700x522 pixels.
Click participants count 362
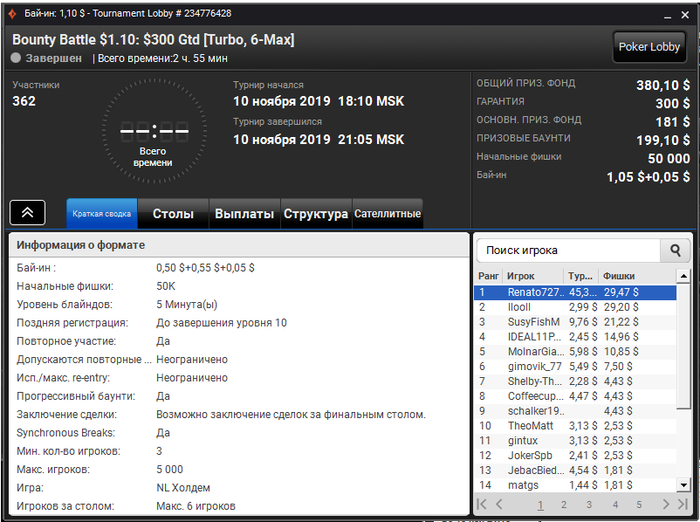click(24, 101)
